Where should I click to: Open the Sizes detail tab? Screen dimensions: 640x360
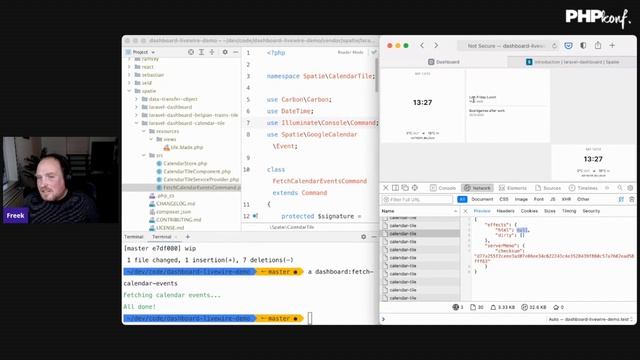coord(550,211)
